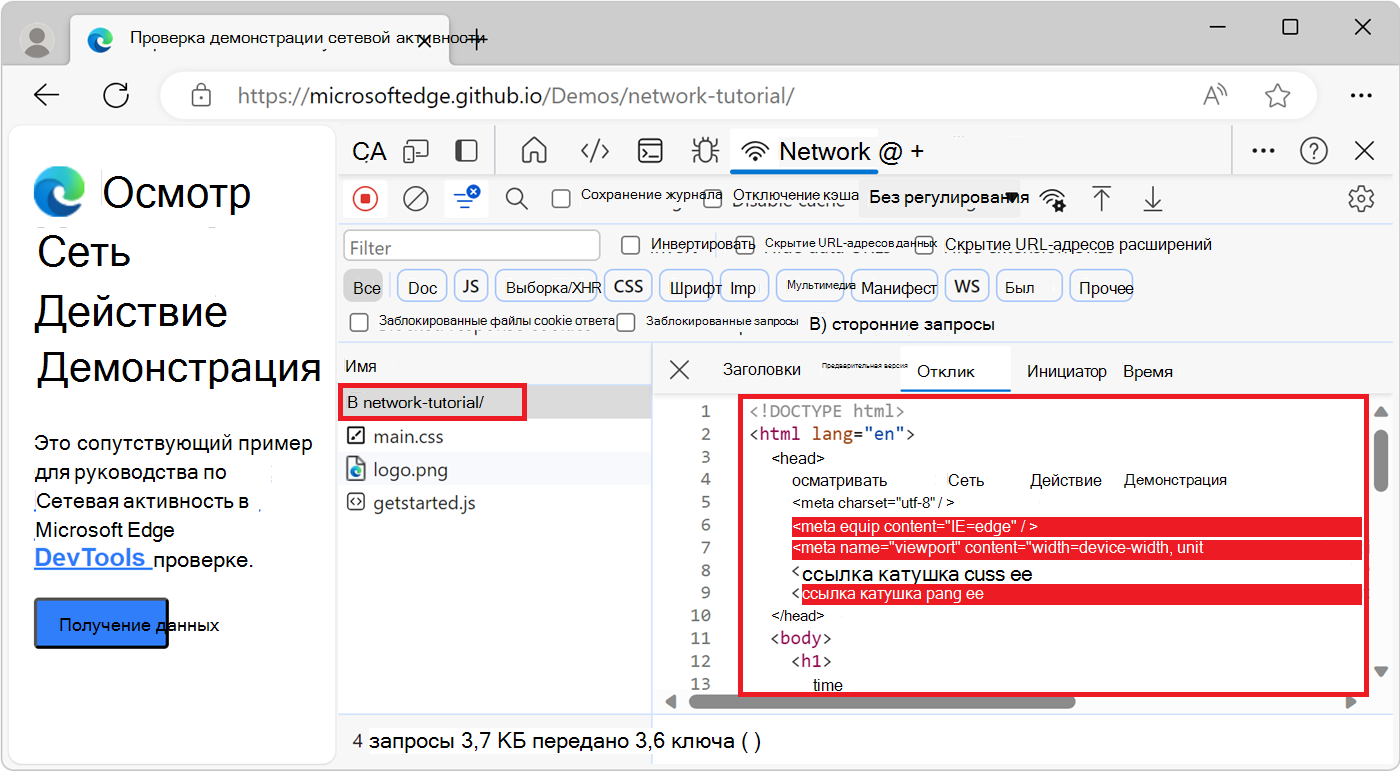Check Скрытие URL-адресов данных checkbox
The width and height of the screenshot is (1400, 771).
[x=745, y=245]
